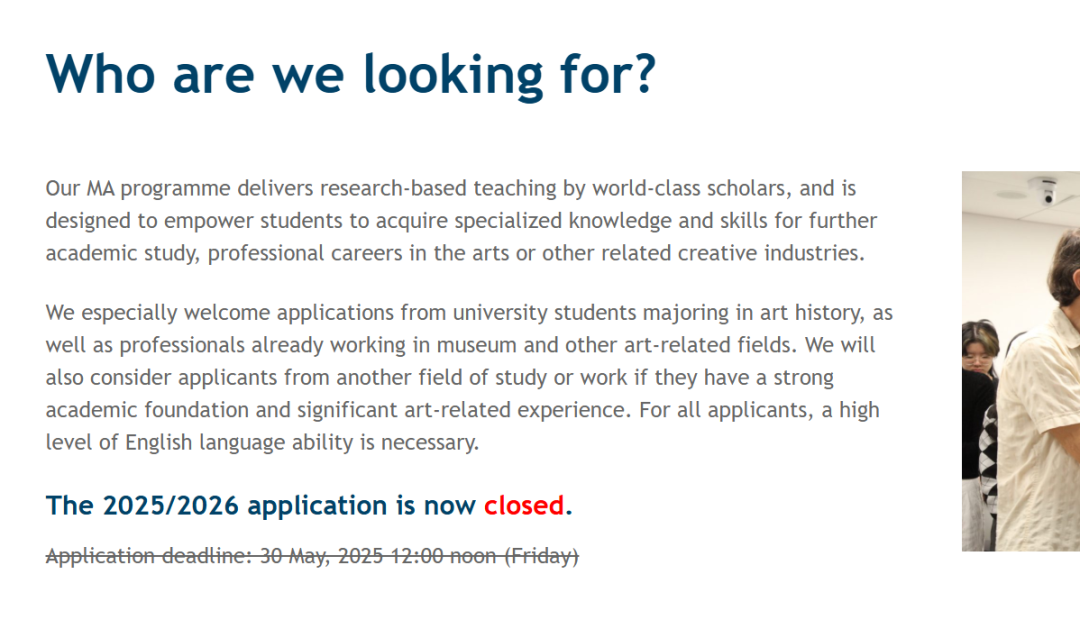Click "The 2025/2026 application is now" heading
The width and height of the screenshot is (1080, 638).
coord(260,506)
